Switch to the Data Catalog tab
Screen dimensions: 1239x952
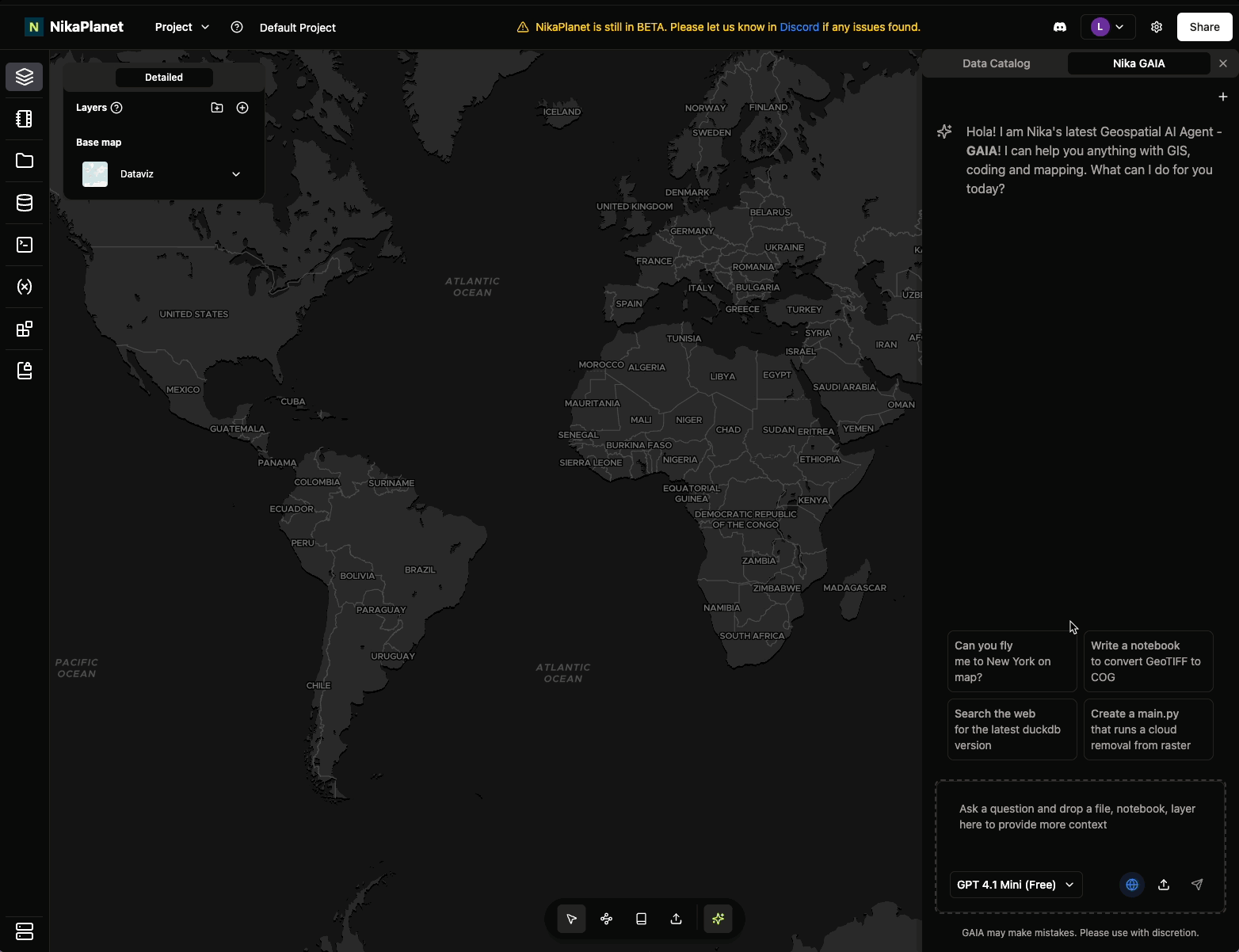[996, 63]
